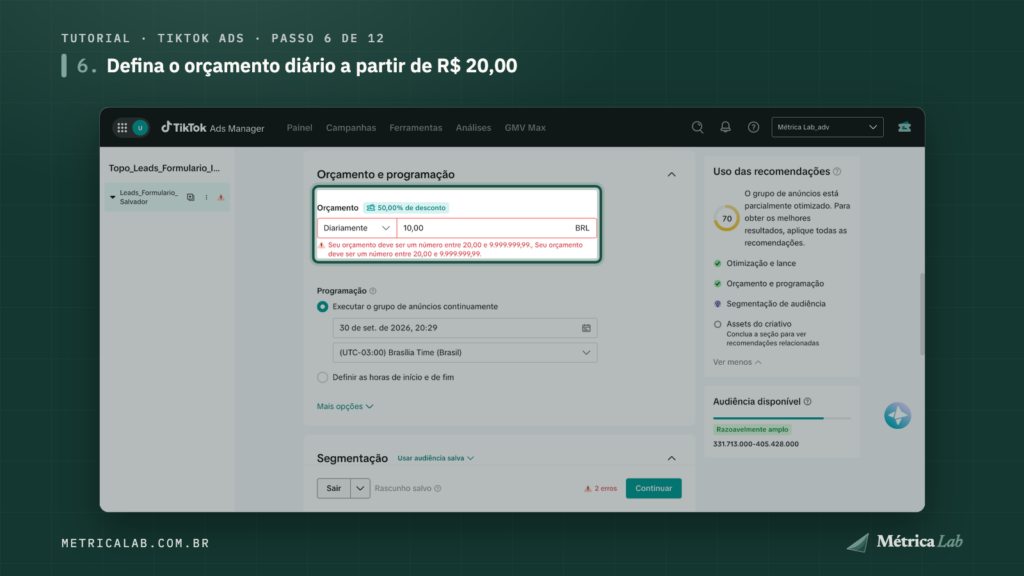Open the GMV Max menu
Image resolution: width=1024 pixels, height=576 pixels.
click(x=525, y=128)
